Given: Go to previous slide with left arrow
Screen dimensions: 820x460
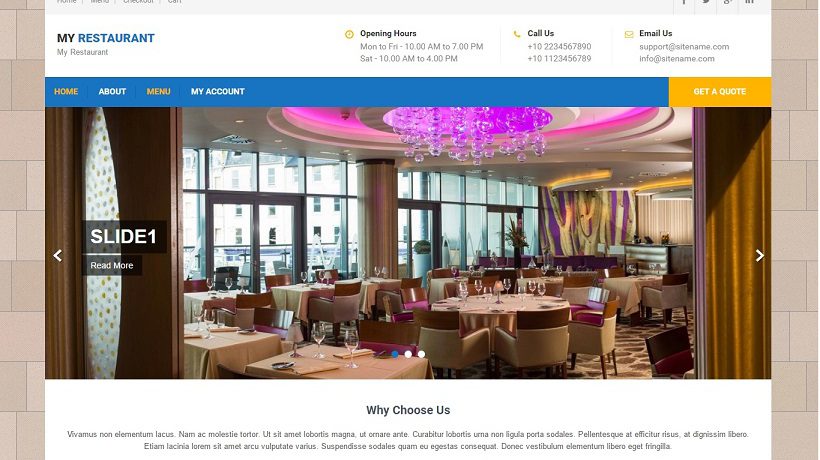Looking at the screenshot, I should click(x=58, y=255).
